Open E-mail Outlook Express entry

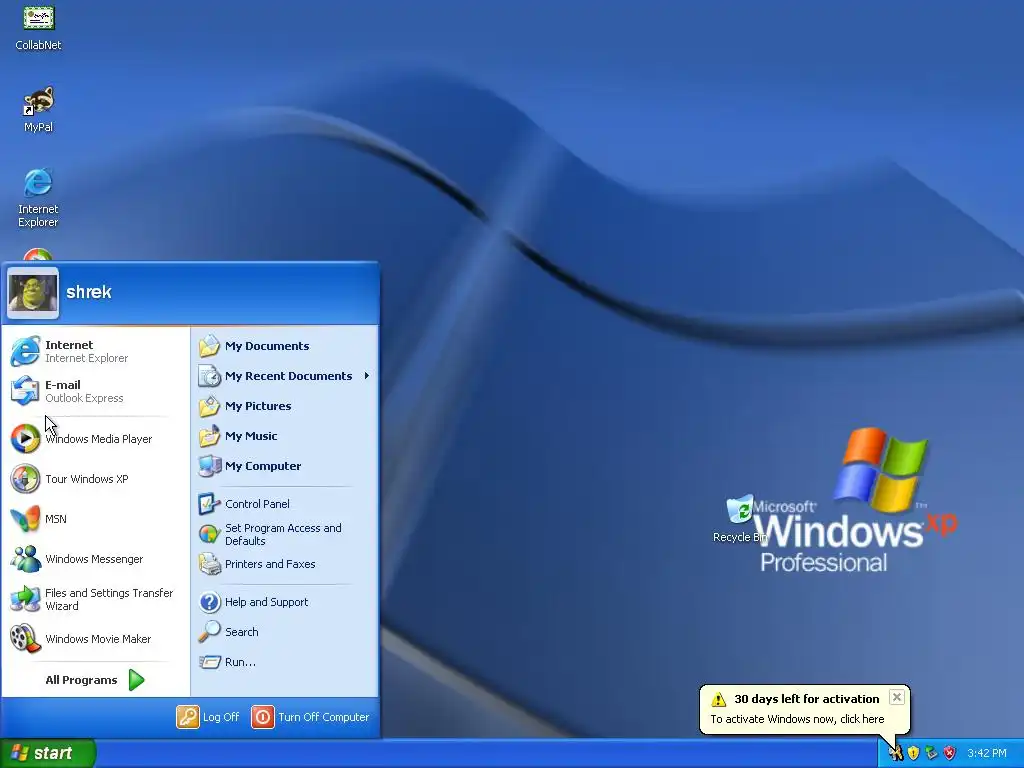[x=95, y=391]
